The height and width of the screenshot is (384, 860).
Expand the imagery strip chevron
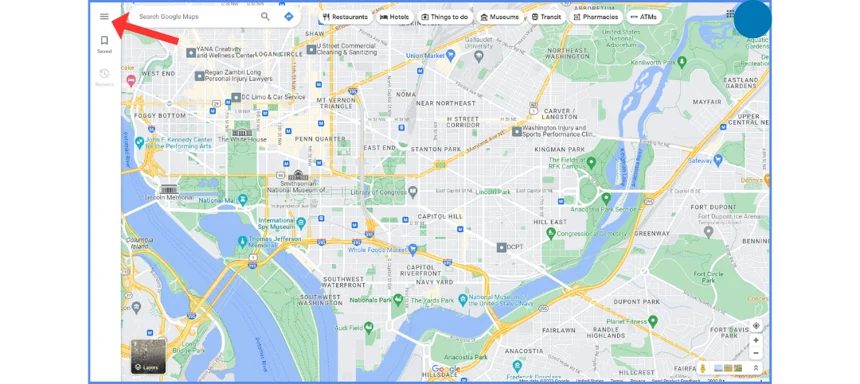point(756,368)
